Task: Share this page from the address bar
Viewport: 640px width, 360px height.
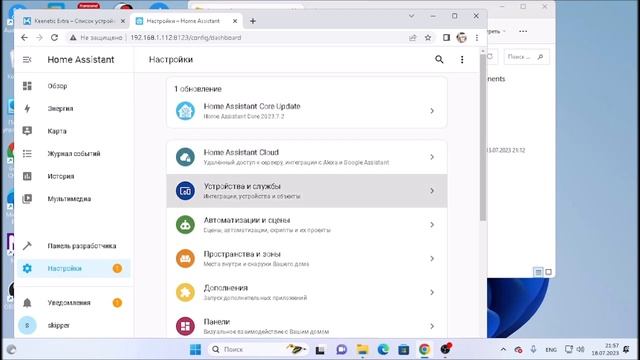Action: [413, 38]
